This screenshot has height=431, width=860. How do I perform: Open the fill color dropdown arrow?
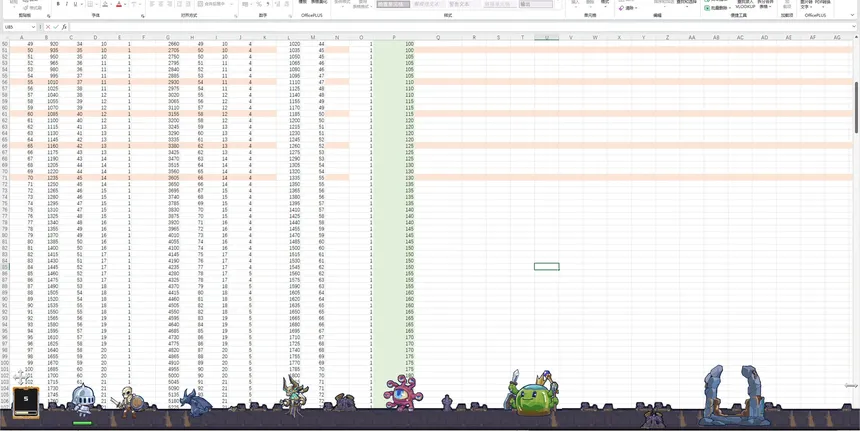click(111, 4)
